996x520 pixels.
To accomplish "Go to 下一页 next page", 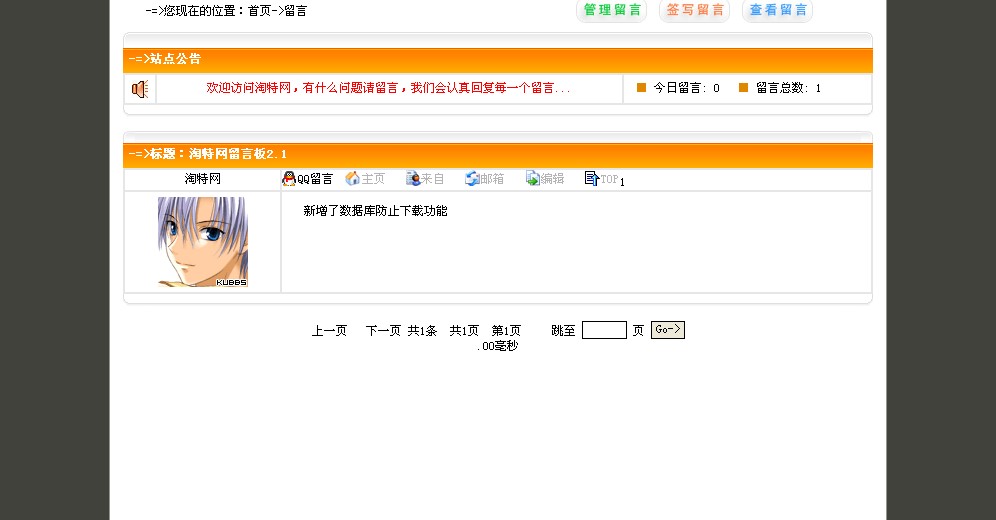I will (x=383, y=331).
